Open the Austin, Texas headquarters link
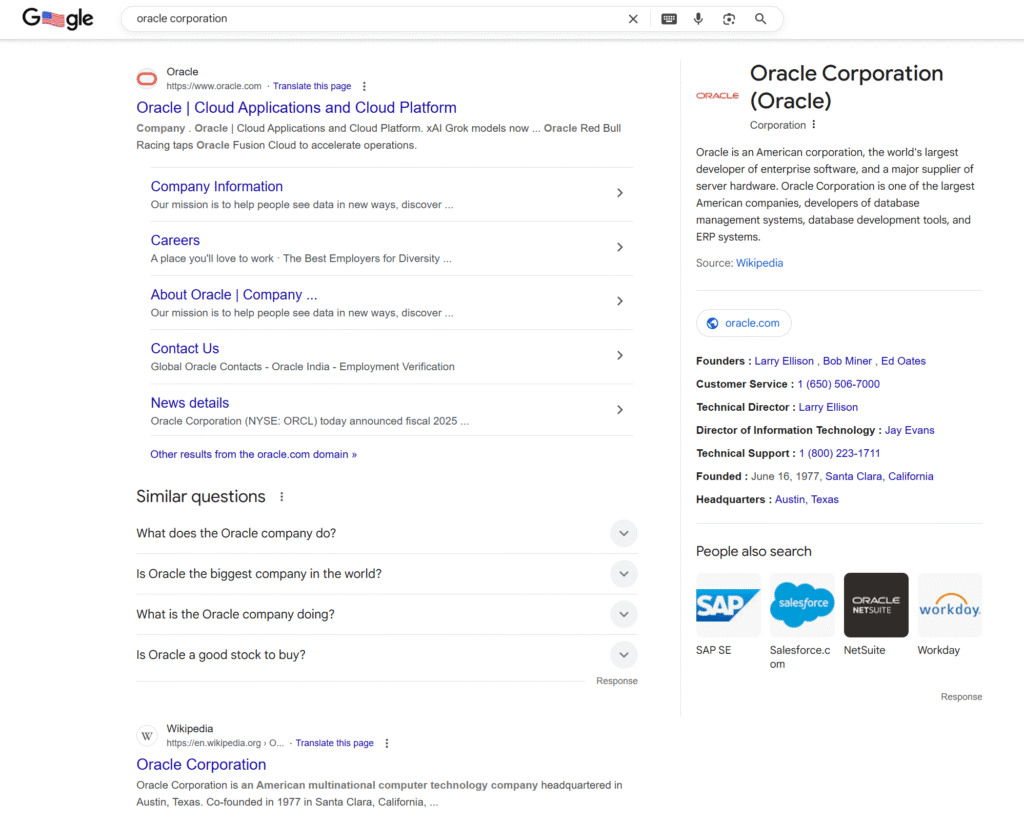 [807, 500]
